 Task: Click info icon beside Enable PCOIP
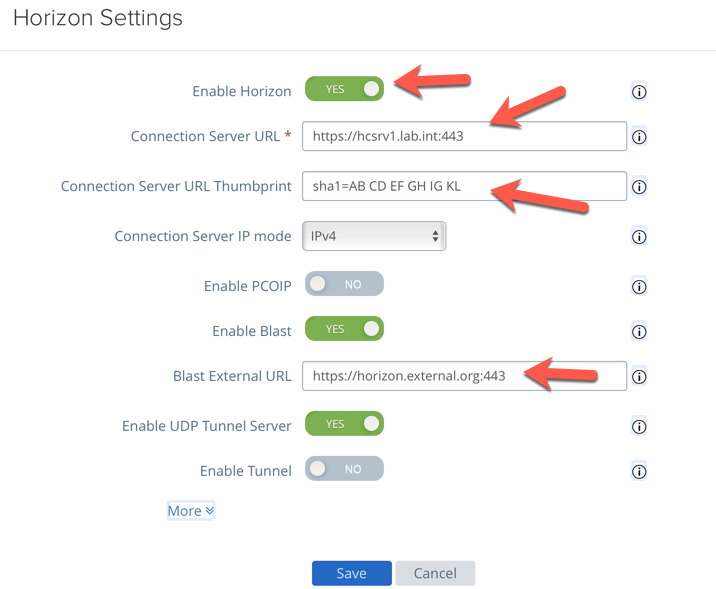point(640,287)
